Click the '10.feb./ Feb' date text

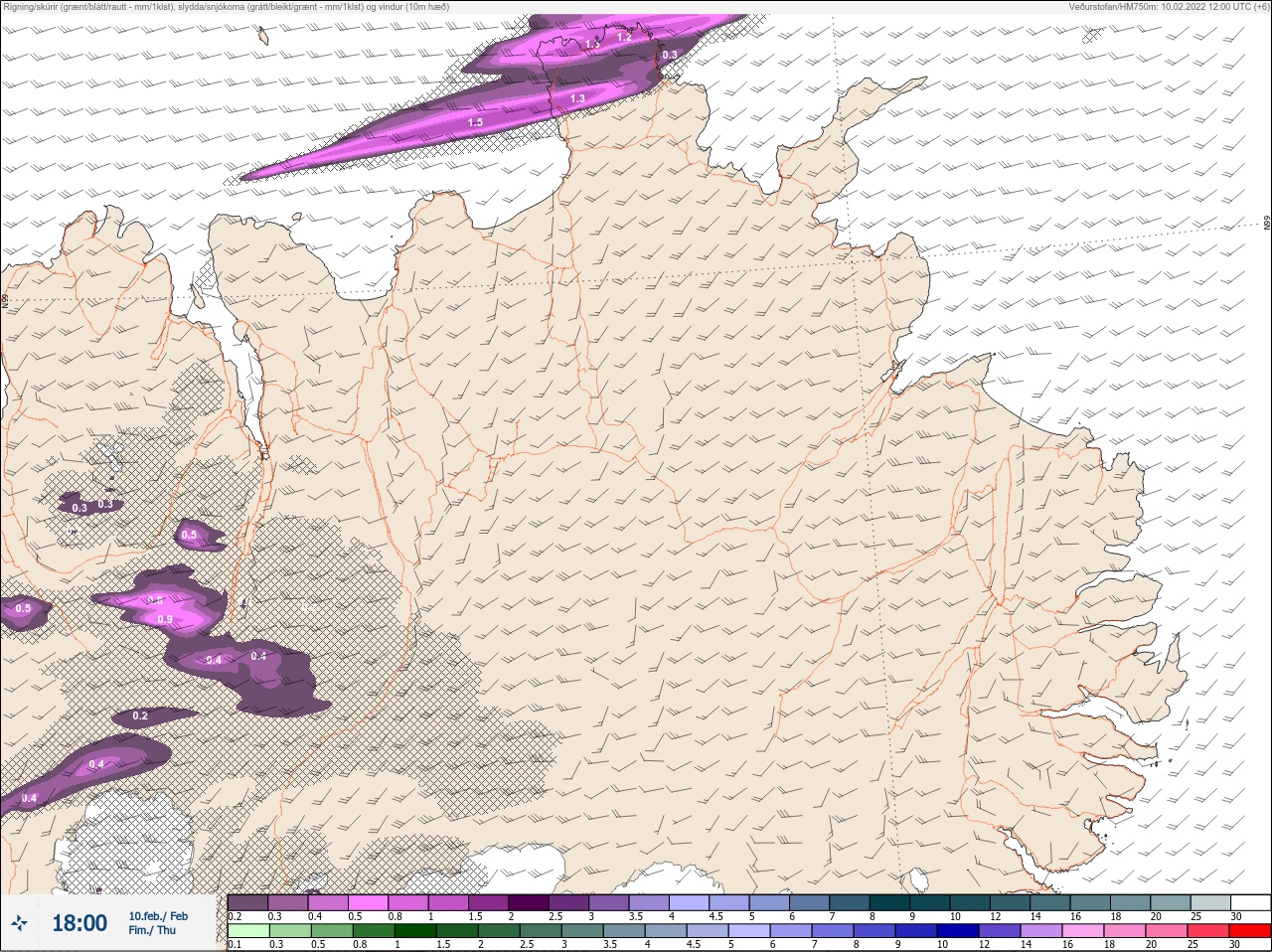click(x=158, y=916)
